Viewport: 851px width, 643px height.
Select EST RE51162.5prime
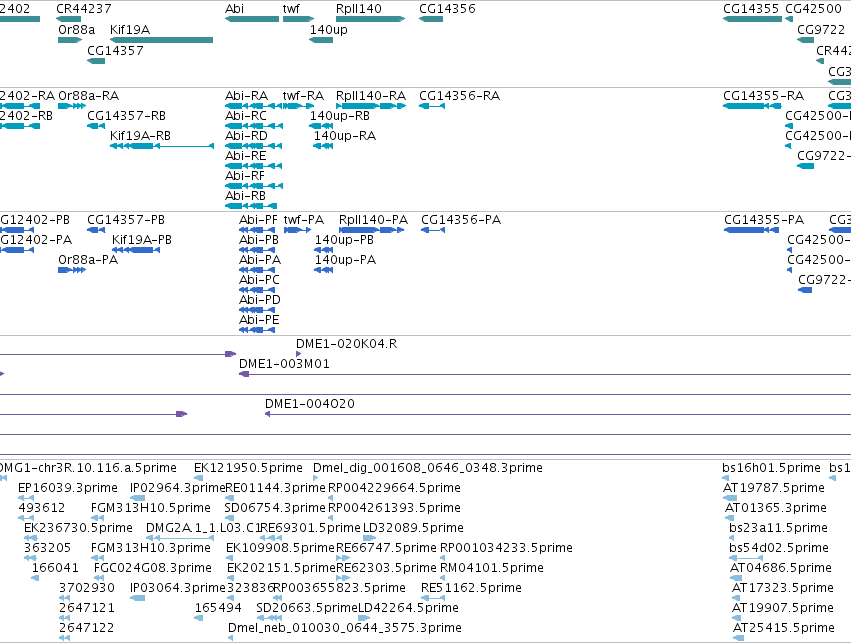[433, 598]
